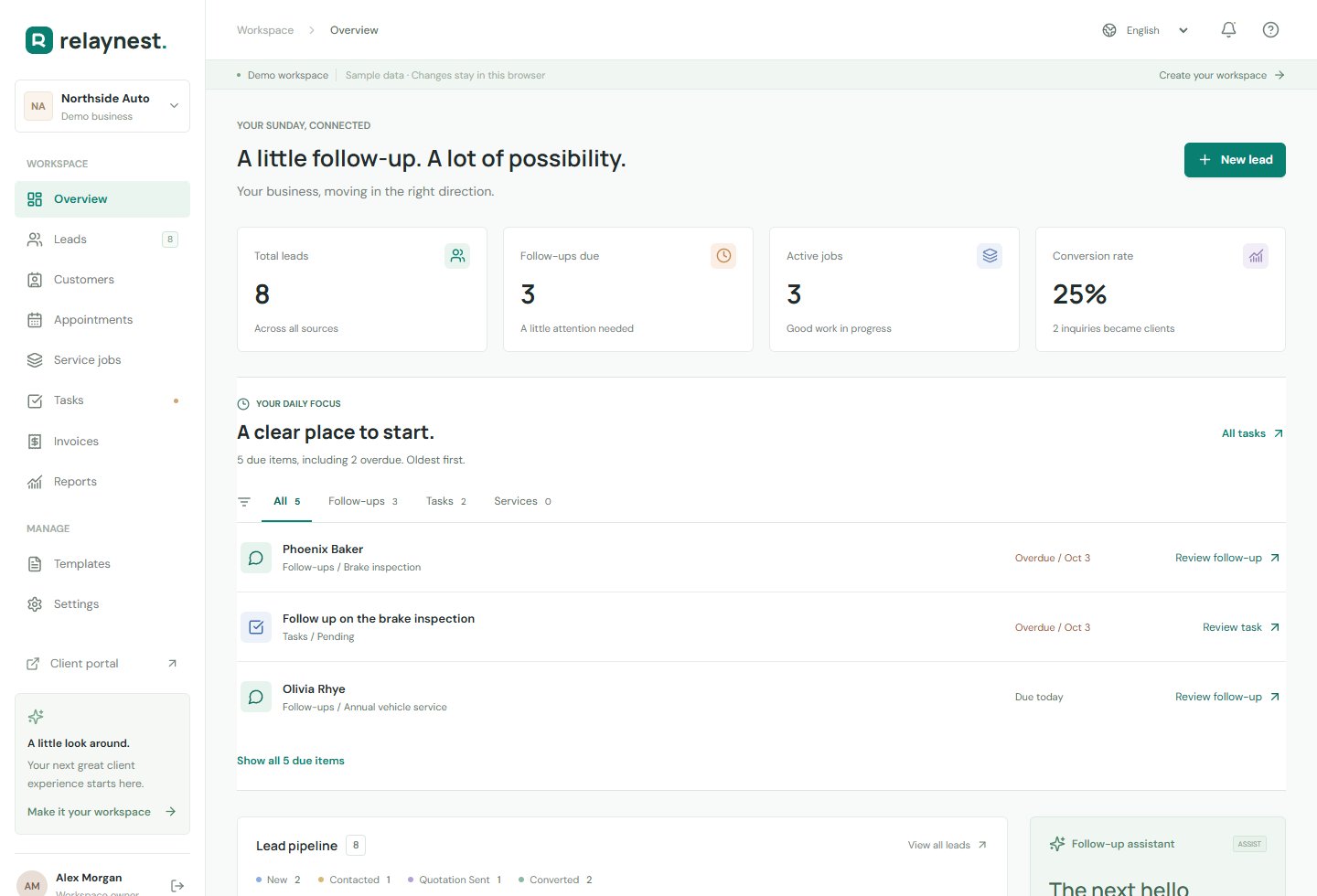This screenshot has width=1317, height=896.
Task: Open Leads in the sidebar
Action: (x=102, y=240)
